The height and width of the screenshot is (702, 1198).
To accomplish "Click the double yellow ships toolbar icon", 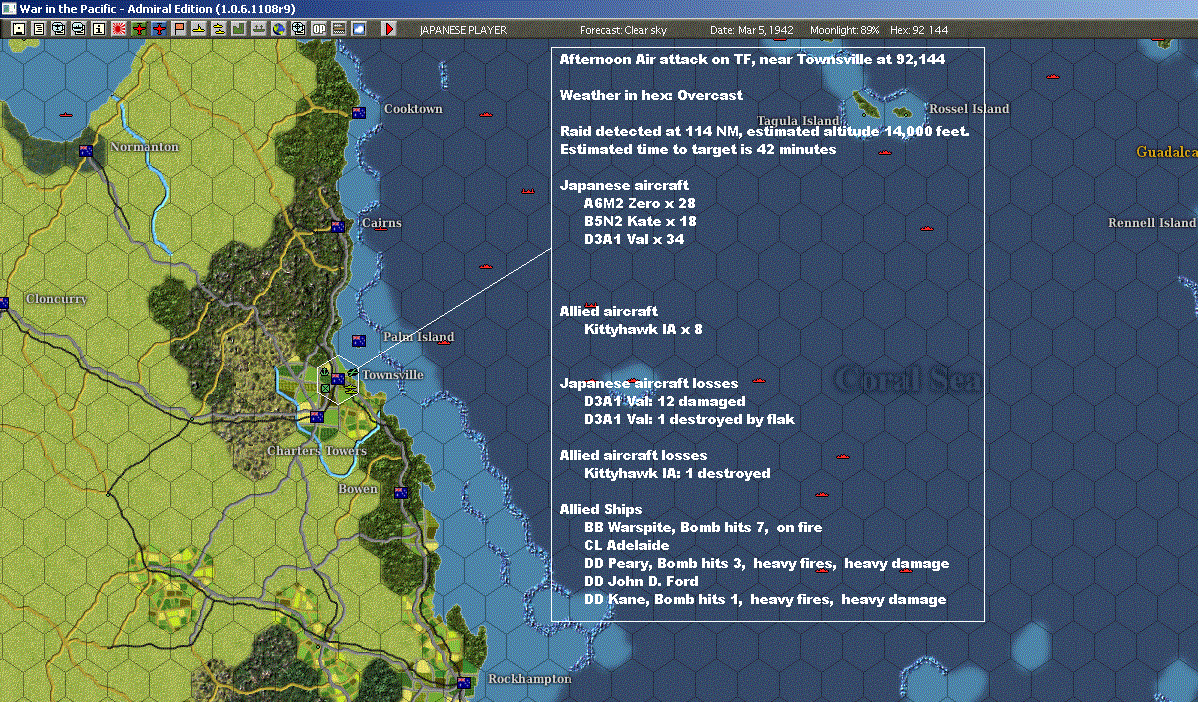I will click(219, 29).
